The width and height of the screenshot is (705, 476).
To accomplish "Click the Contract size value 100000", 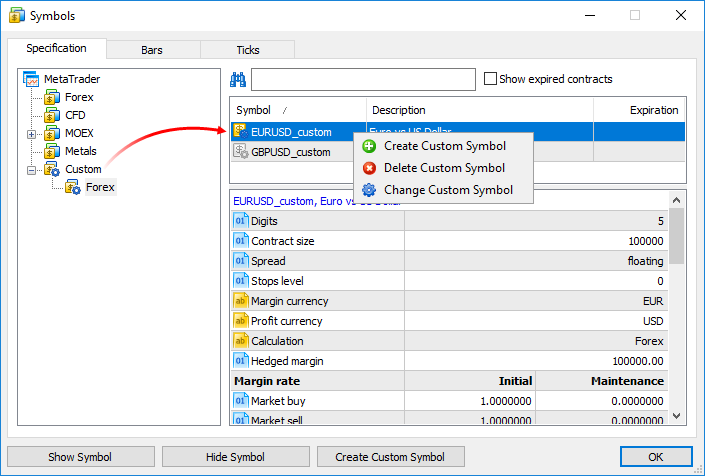I will click(x=646, y=241).
